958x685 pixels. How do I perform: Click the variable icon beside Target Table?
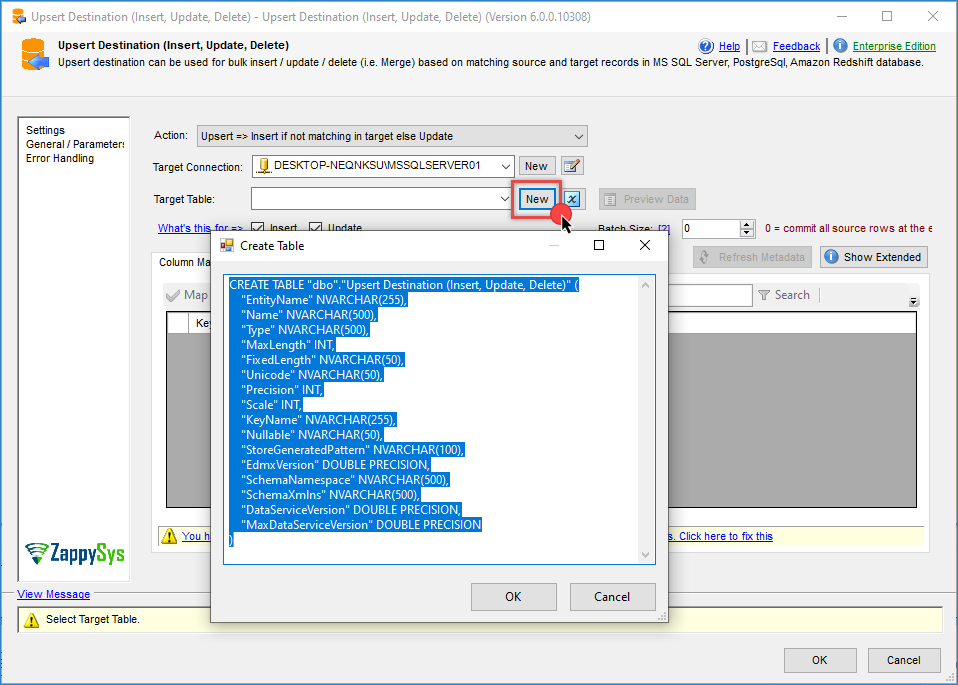pos(573,199)
